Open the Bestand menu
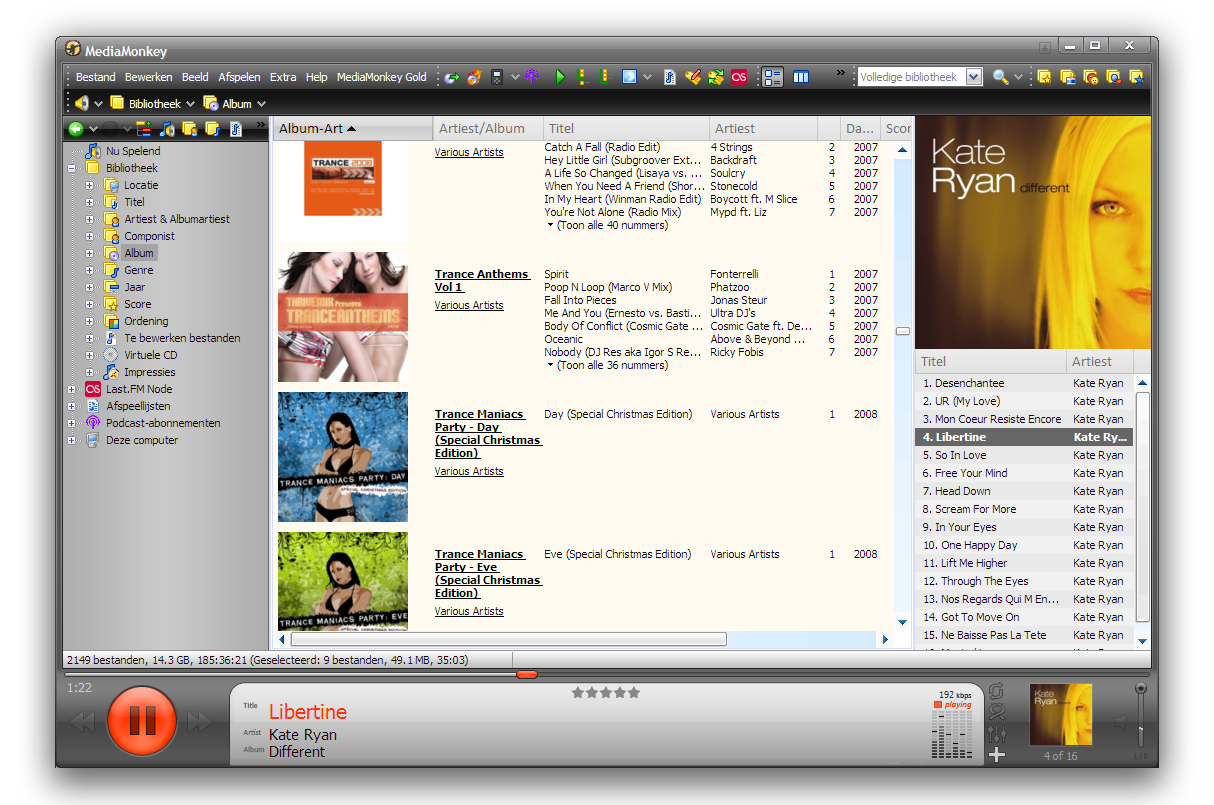Screen dimensions: 1214x805 coord(96,77)
